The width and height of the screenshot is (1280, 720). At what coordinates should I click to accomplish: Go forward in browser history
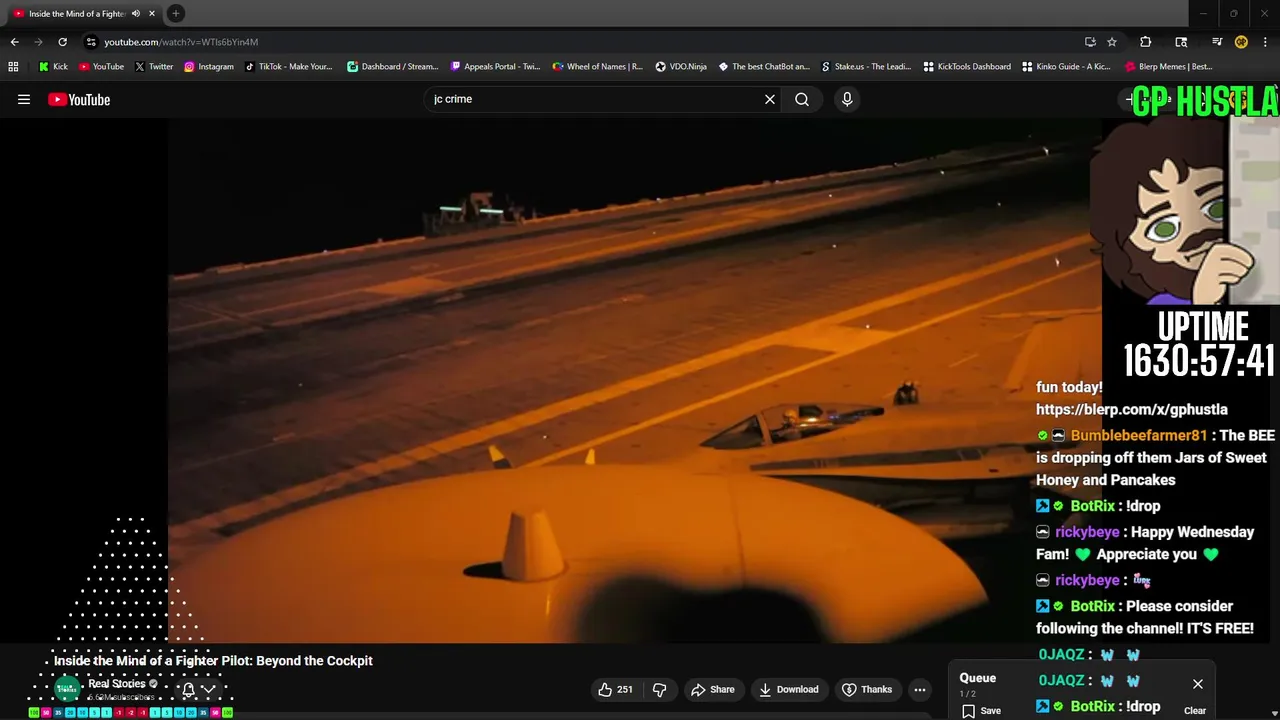click(x=38, y=42)
